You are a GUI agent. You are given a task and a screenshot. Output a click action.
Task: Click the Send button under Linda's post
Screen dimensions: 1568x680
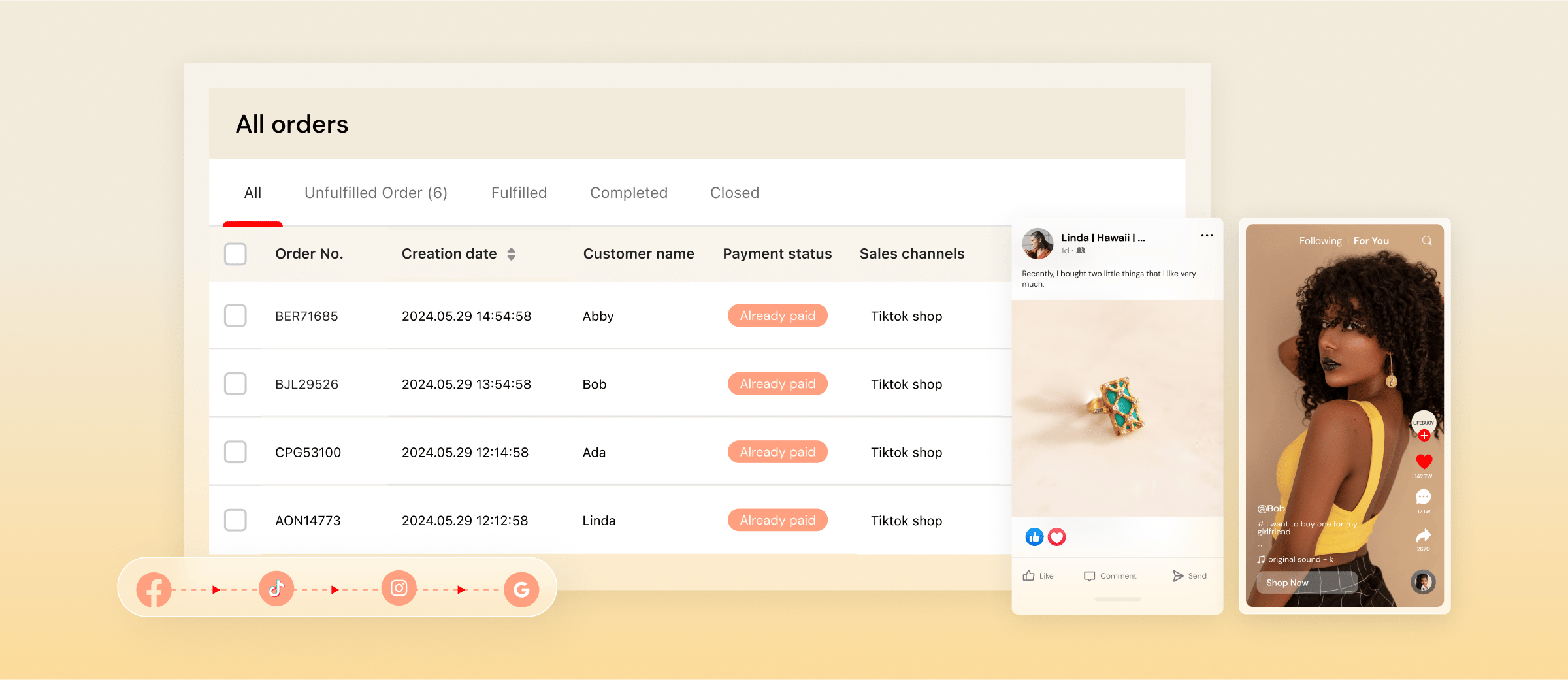1190,576
